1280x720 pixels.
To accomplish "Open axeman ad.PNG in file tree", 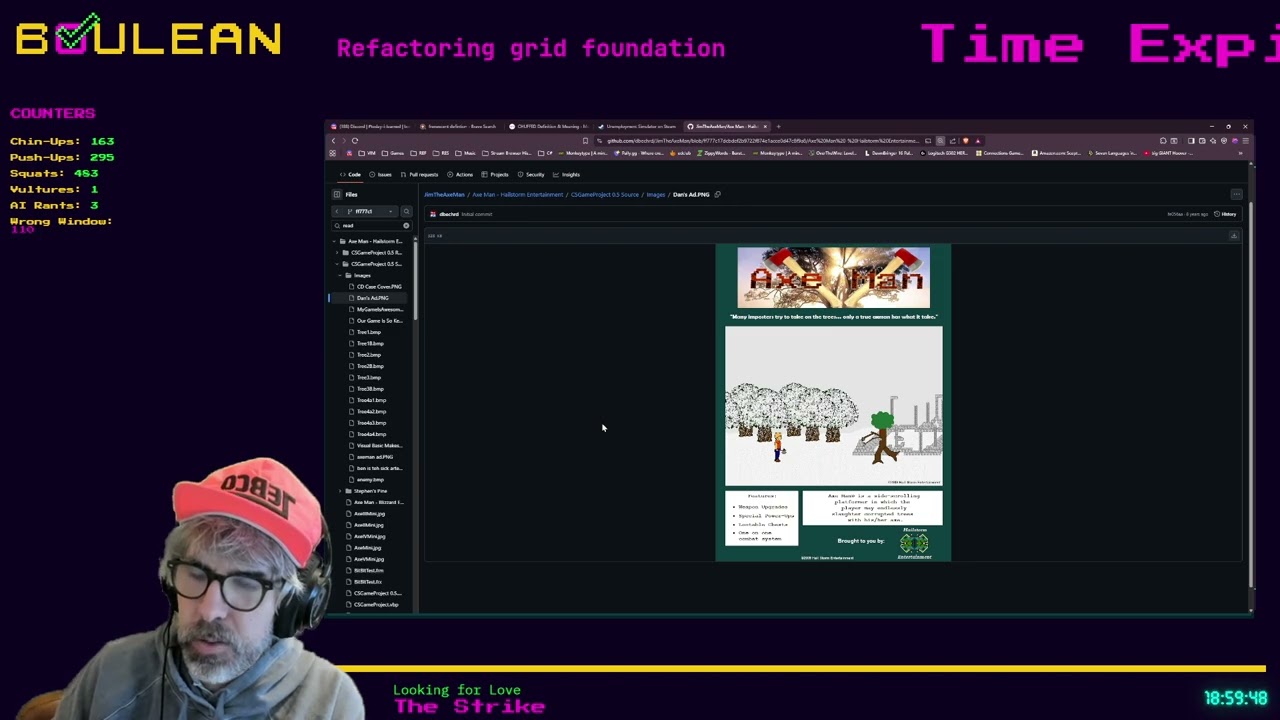I will click(x=375, y=457).
